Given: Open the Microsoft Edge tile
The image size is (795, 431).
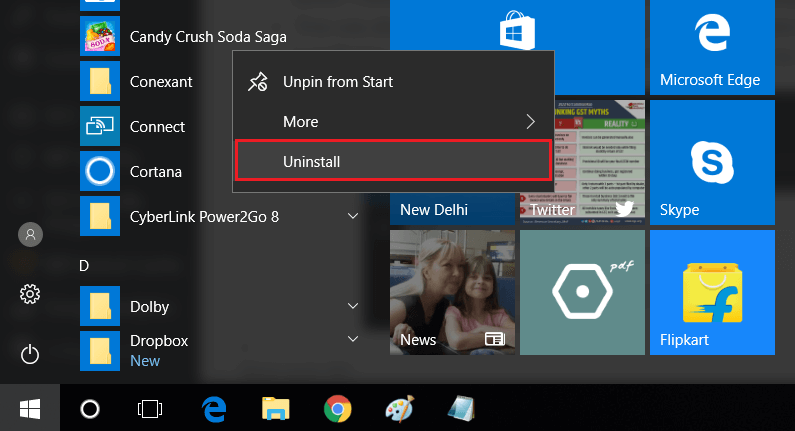Looking at the screenshot, I should click(712, 47).
